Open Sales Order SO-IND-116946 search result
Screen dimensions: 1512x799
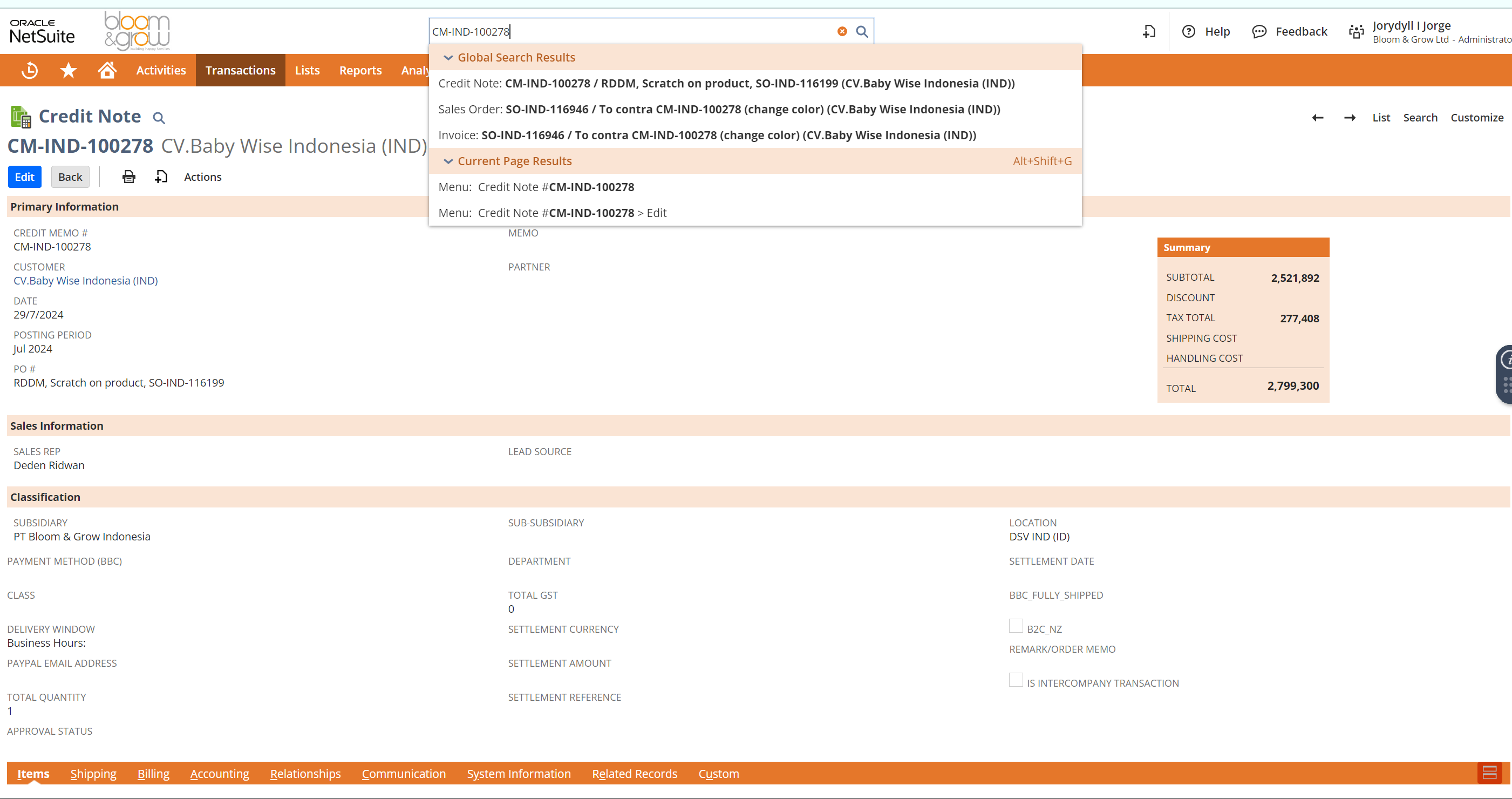(x=755, y=109)
